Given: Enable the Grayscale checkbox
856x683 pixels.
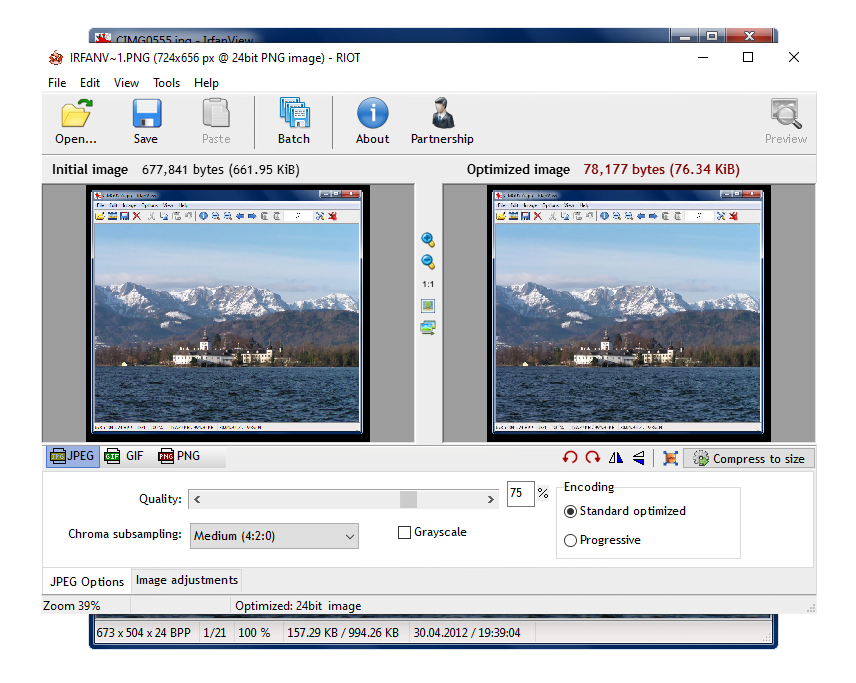Looking at the screenshot, I should pyautogui.click(x=405, y=532).
